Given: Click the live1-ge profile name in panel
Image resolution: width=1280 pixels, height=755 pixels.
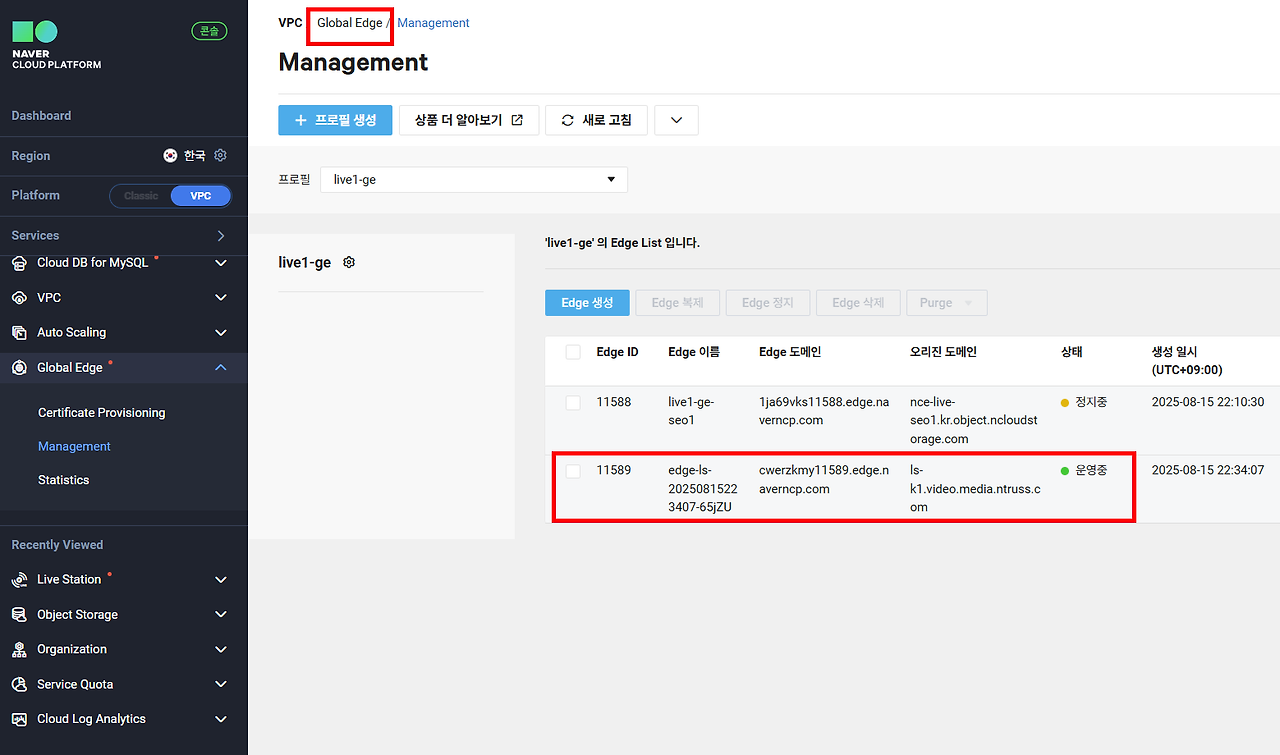Looking at the screenshot, I should pos(305,263).
